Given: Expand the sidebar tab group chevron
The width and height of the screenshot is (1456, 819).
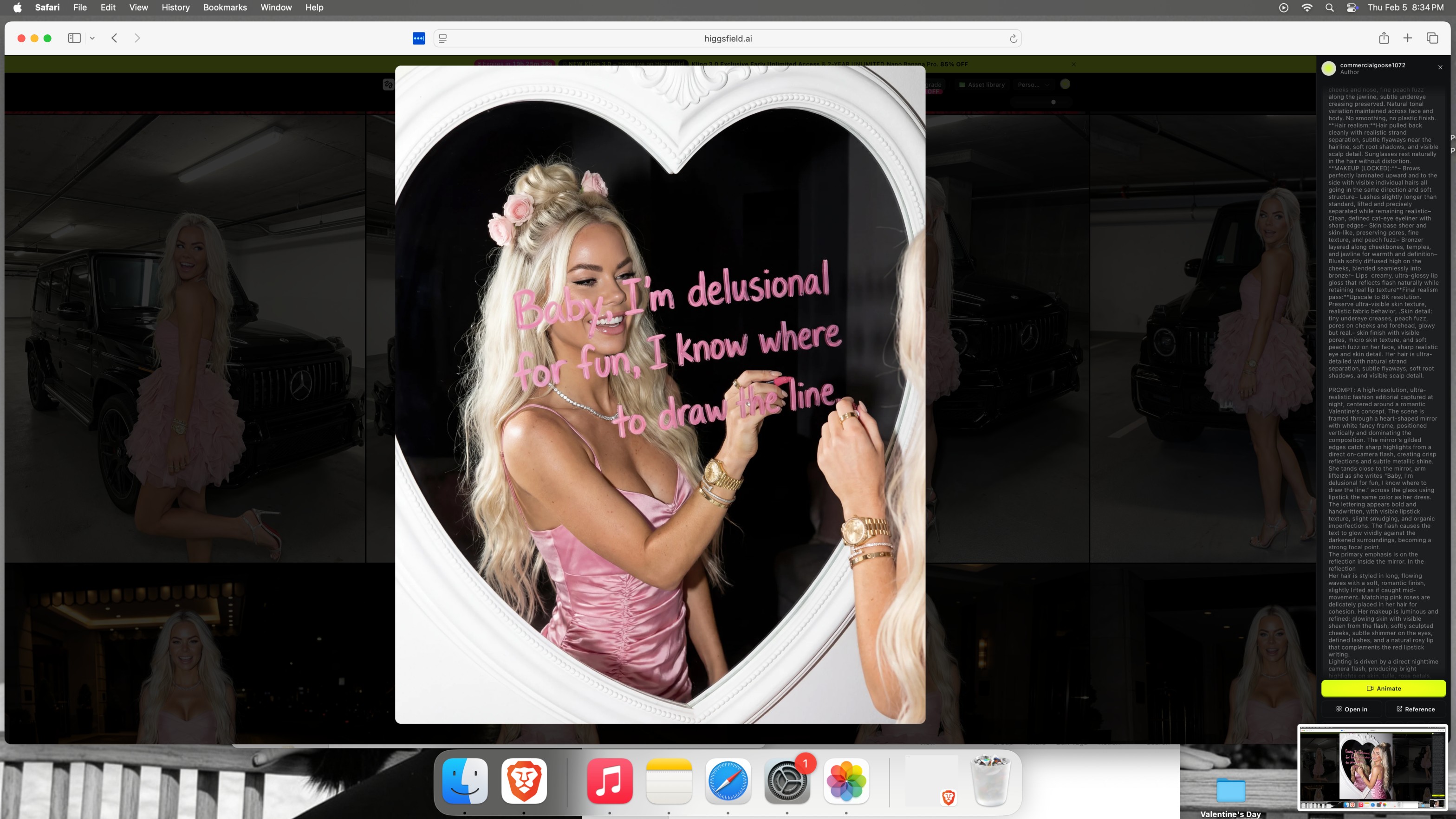Looking at the screenshot, I should click(92, 39).
